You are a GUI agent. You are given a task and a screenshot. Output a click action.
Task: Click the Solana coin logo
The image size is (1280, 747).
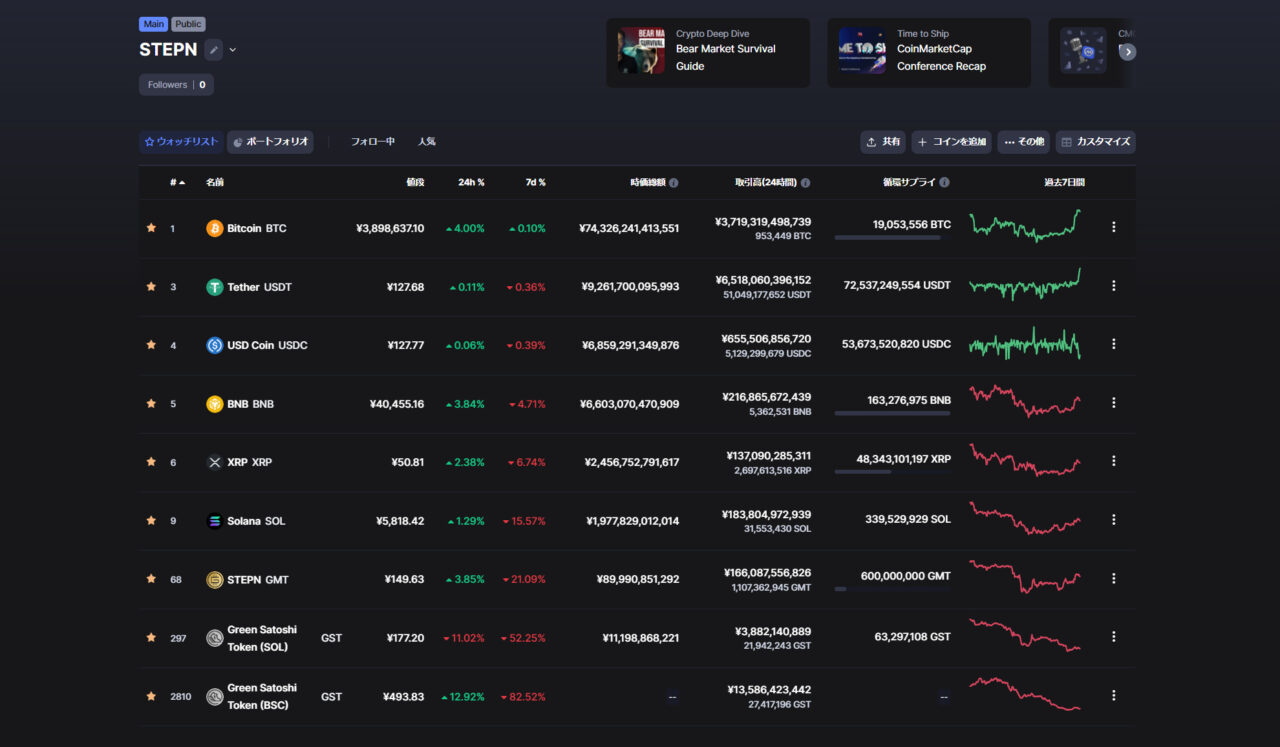pyautogui.click(x=214, y=521)
